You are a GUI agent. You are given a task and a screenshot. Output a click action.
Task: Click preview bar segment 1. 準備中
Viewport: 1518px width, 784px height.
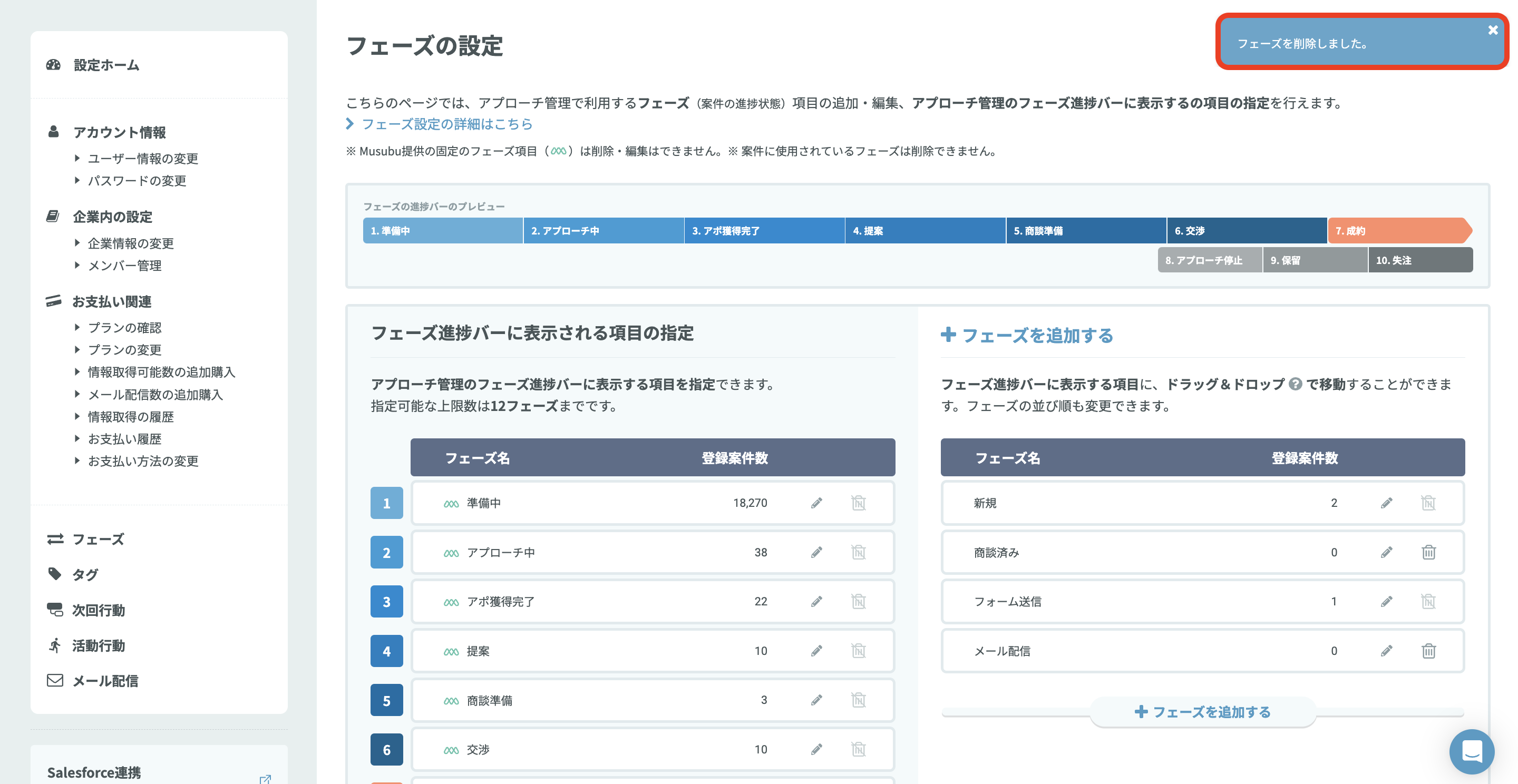pos(443,230)
